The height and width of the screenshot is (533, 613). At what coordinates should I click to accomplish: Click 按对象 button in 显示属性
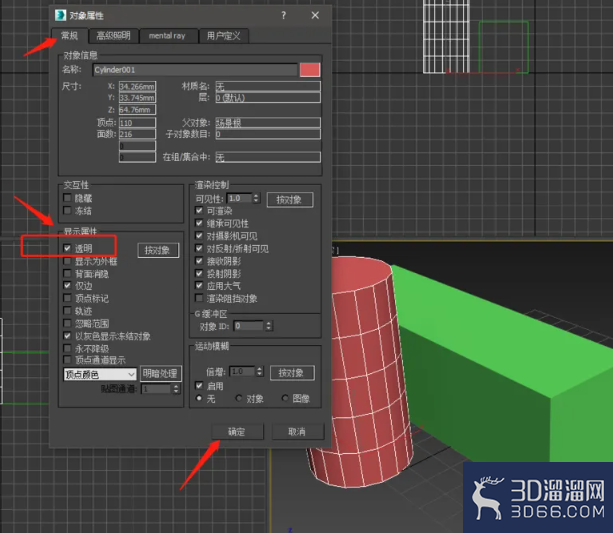tap(158, 250)
